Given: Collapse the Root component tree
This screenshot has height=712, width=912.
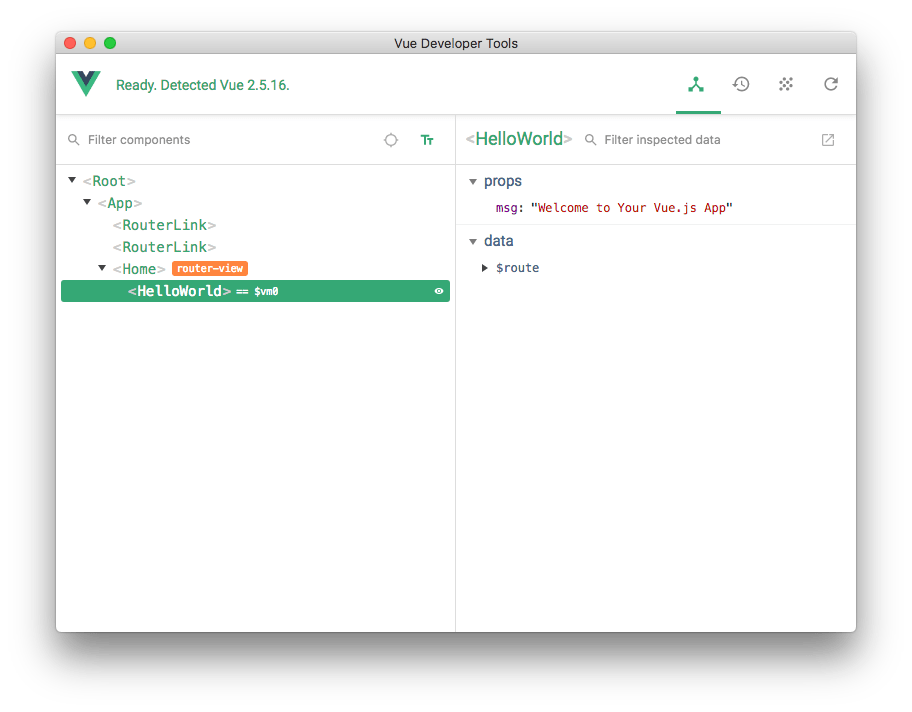Looking at the screenshot, I should [x=72, y=181].
